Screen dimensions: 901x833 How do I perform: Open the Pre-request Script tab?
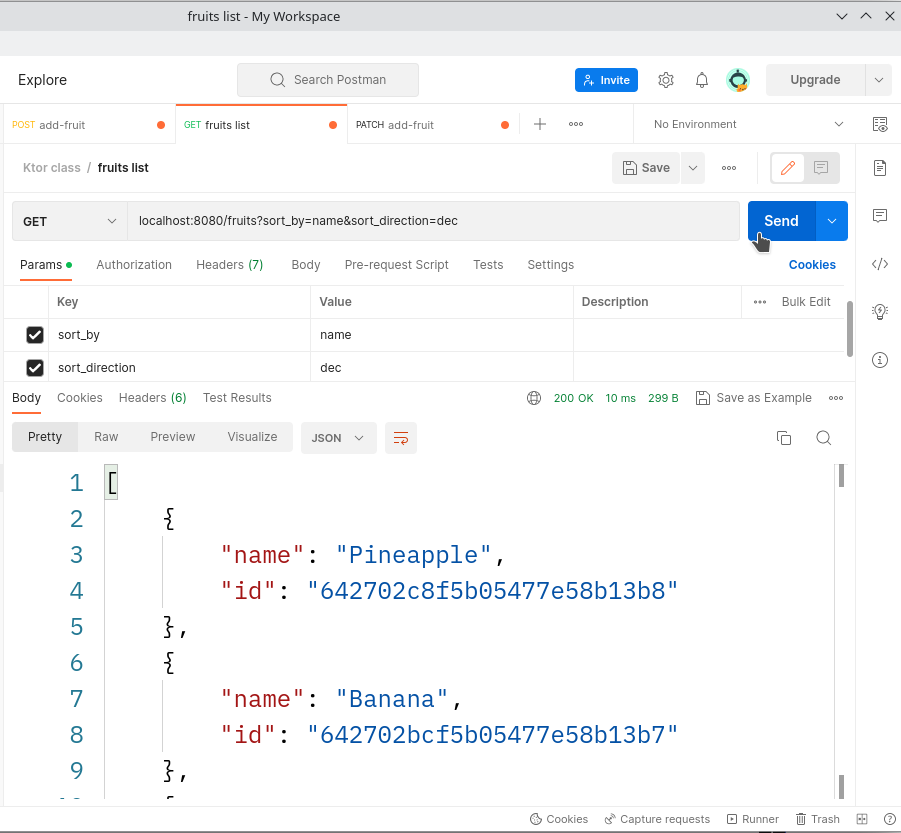pos(396,265)
